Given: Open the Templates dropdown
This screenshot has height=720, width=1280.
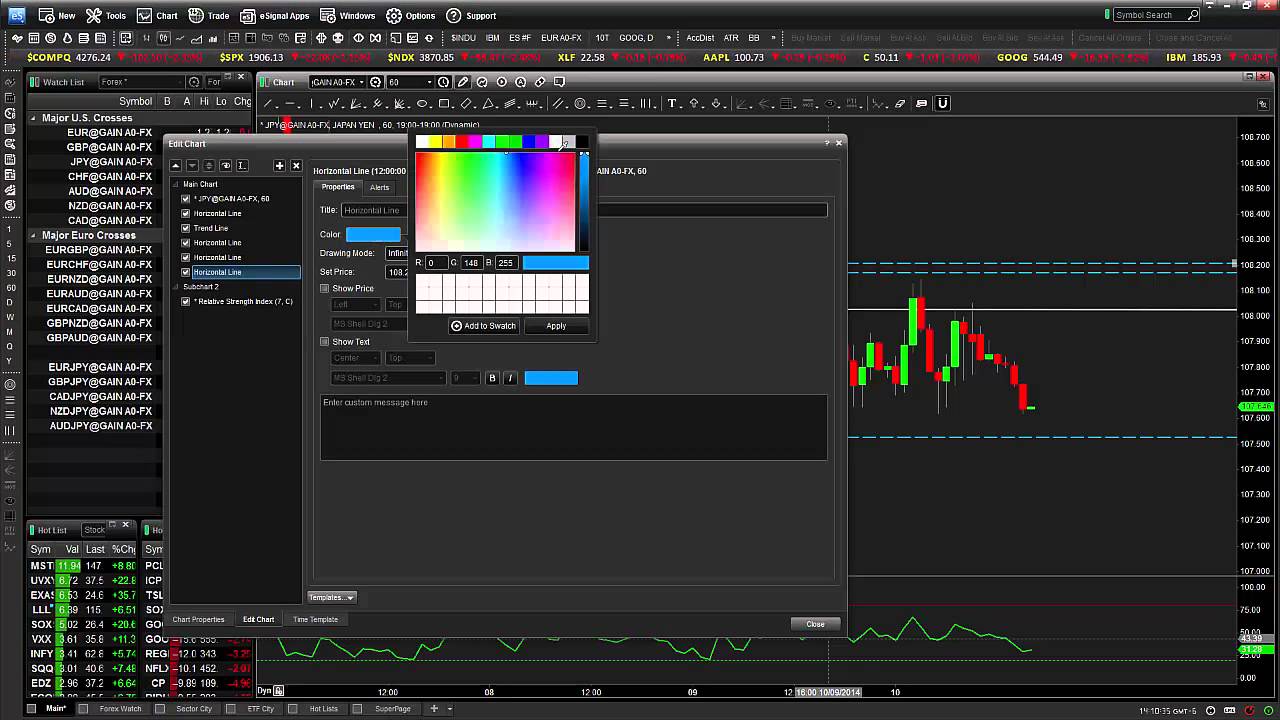Looking at the screenshot, I should click(331, 597).
